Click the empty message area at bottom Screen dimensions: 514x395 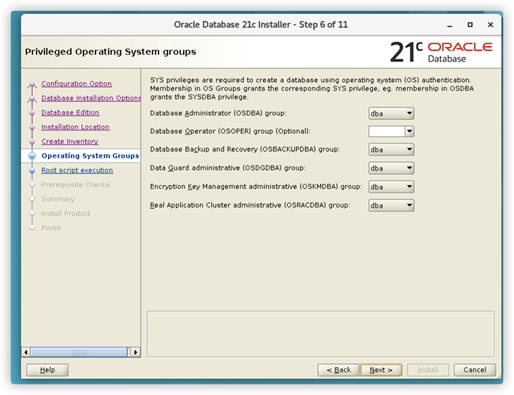321,334
